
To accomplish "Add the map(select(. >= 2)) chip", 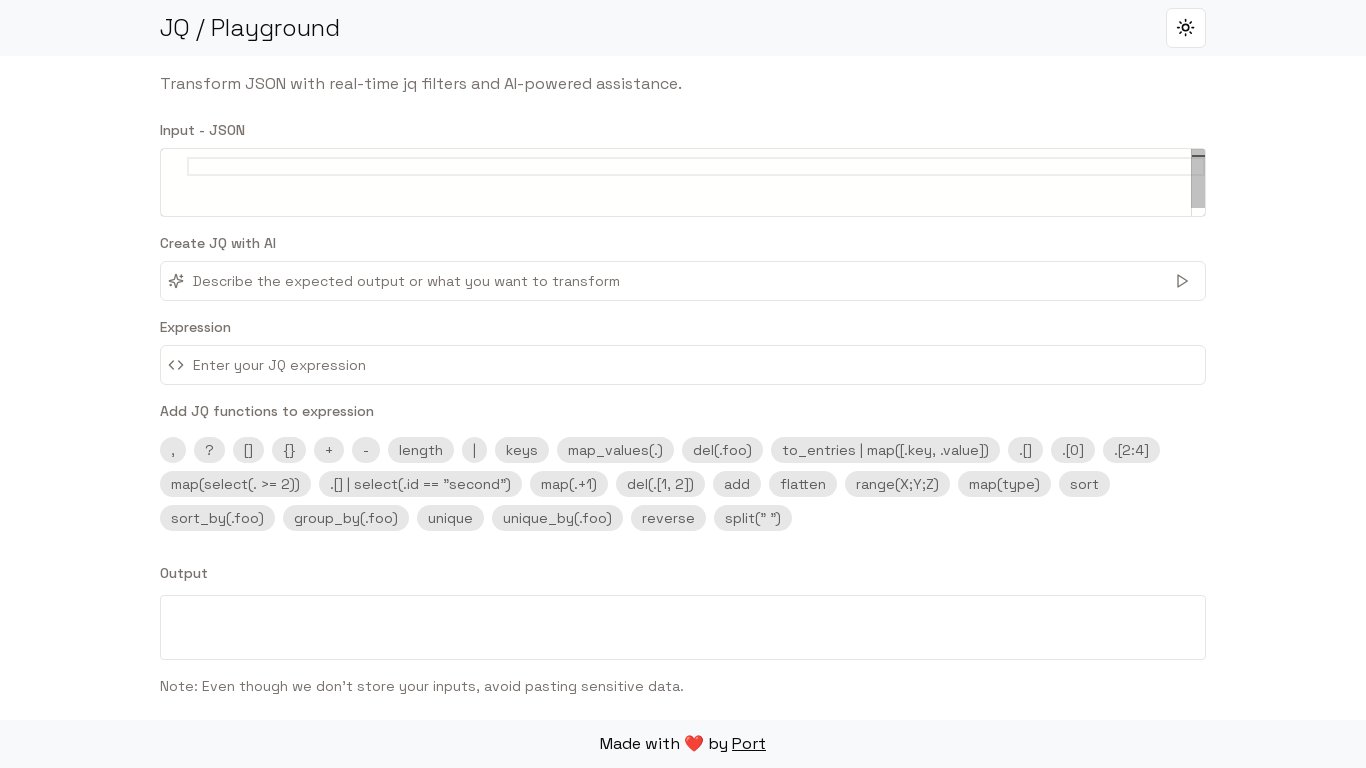I will point(235,484).
